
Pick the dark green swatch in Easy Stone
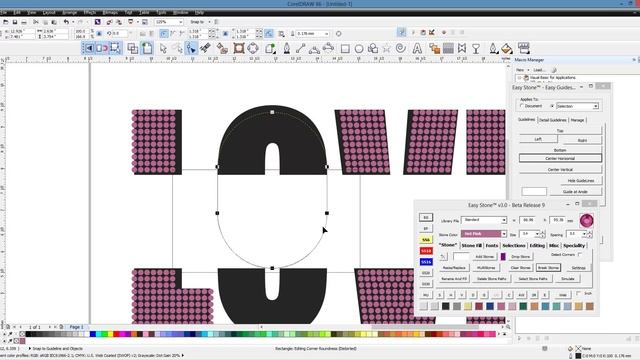point(523,306)
